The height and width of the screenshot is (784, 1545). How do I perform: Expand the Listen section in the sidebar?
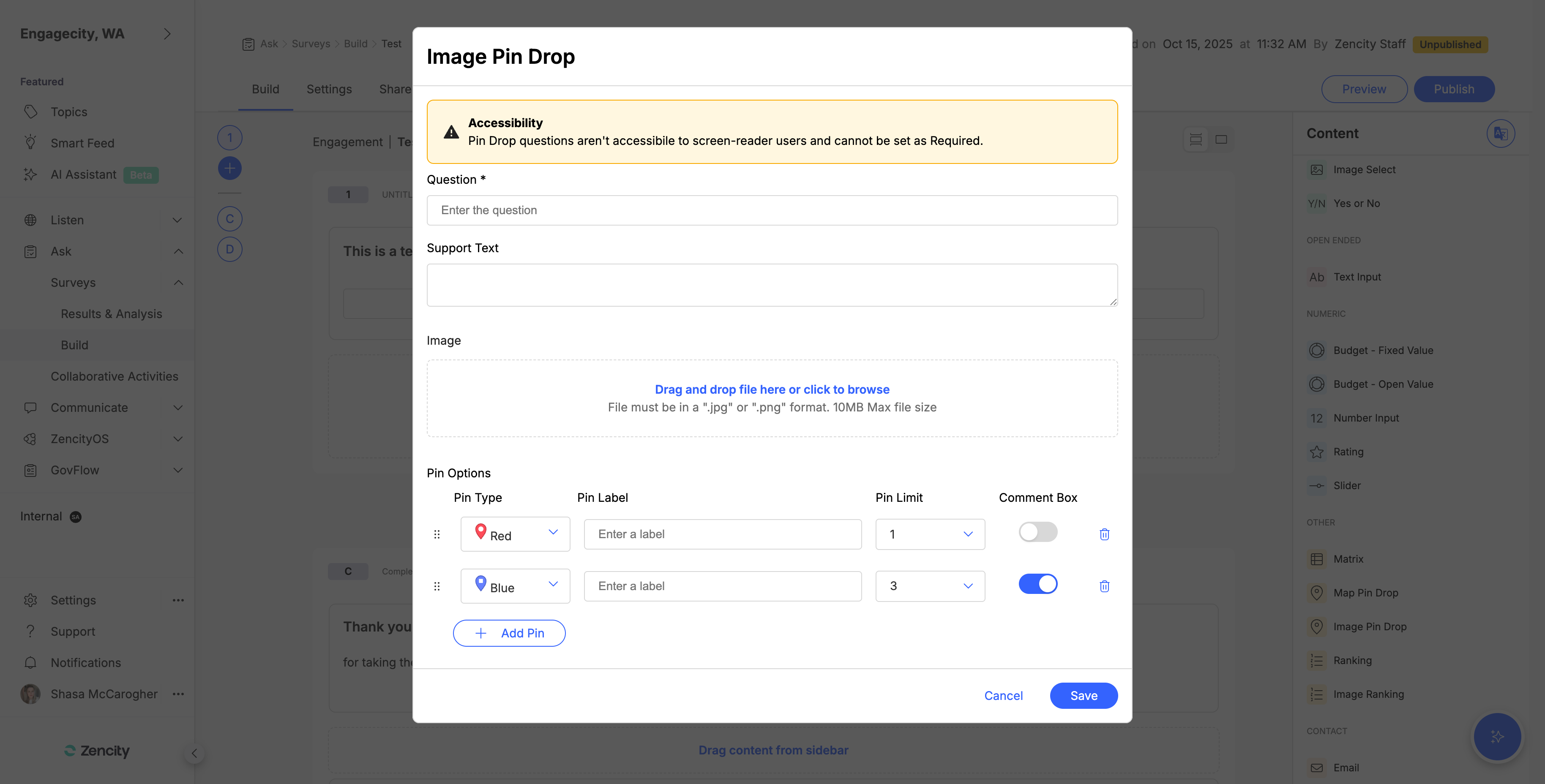[177, 220]
